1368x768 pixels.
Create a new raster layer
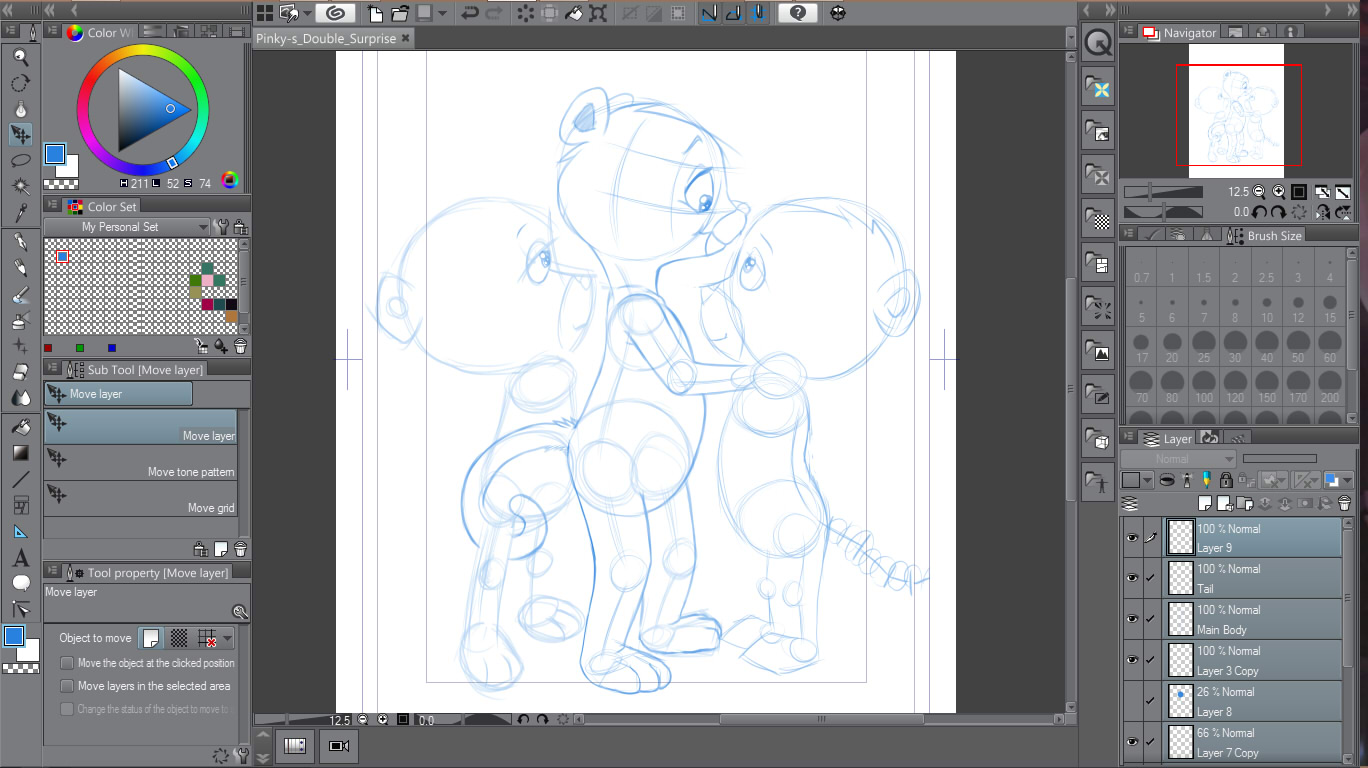pos(1205,503)
